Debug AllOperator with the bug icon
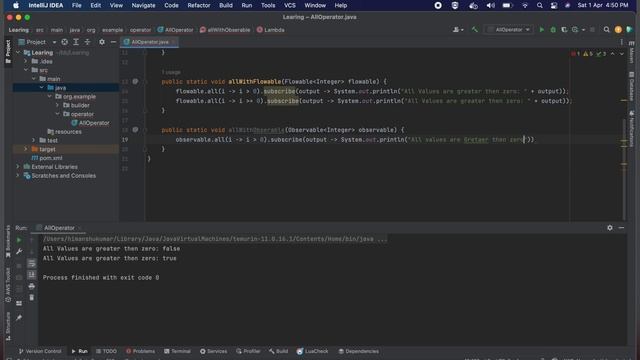640x360 pixels. pyautogui.click(x=553, y=30)
